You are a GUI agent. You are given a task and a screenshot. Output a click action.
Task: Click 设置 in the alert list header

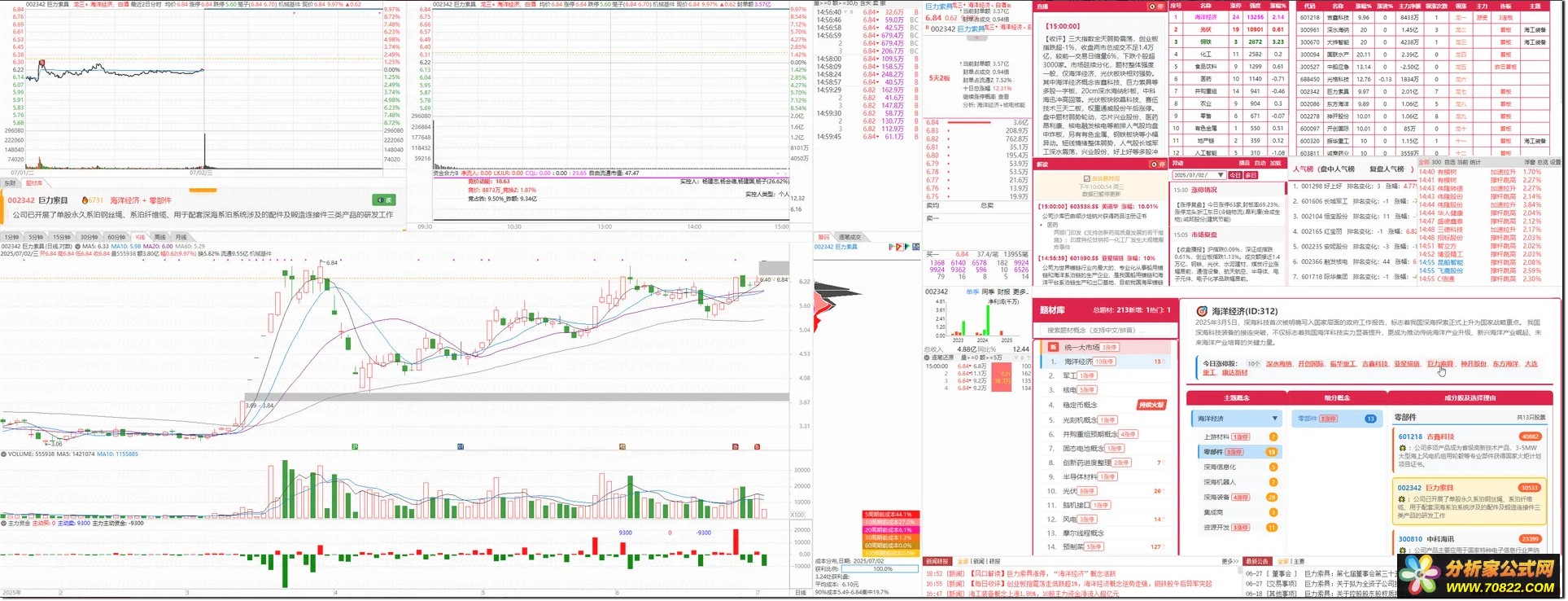(1555, 162)
